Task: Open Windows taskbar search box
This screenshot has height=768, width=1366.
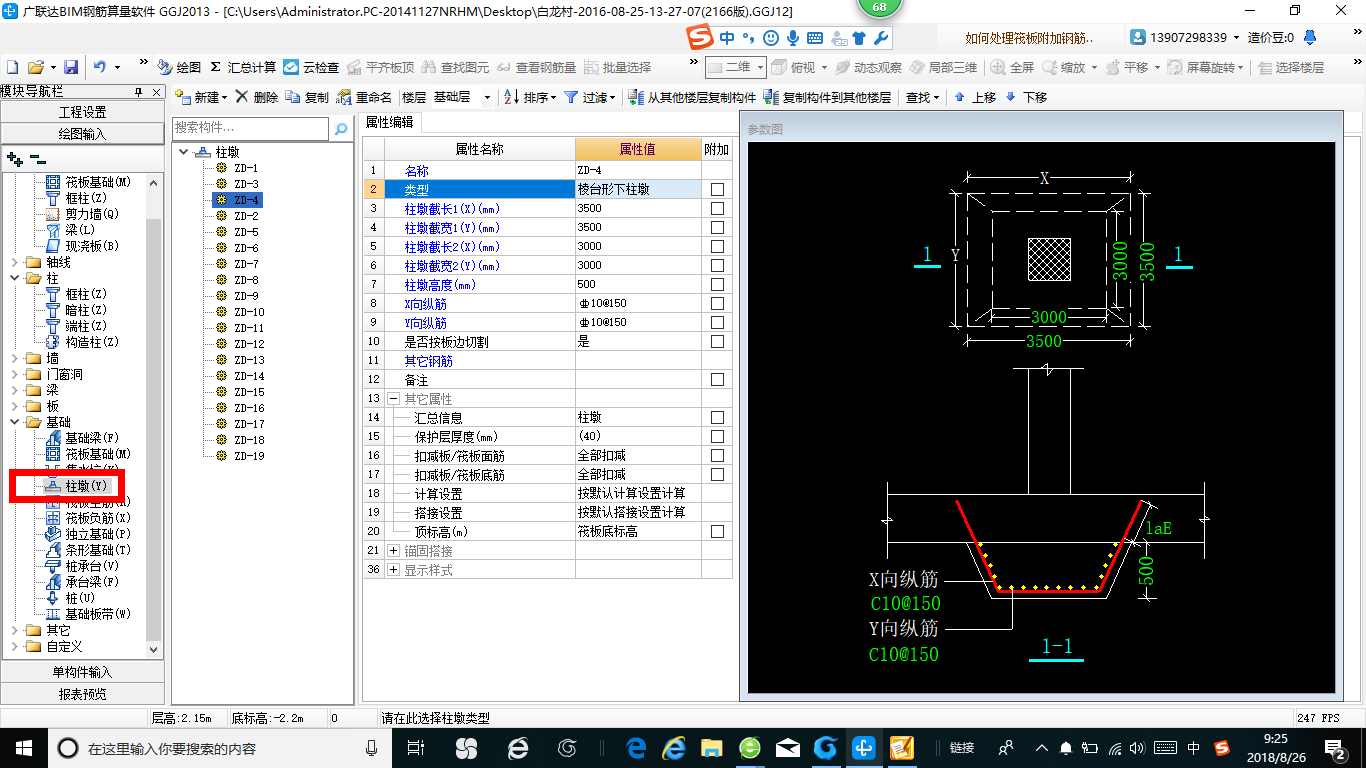Action: [x=218, y=748]
